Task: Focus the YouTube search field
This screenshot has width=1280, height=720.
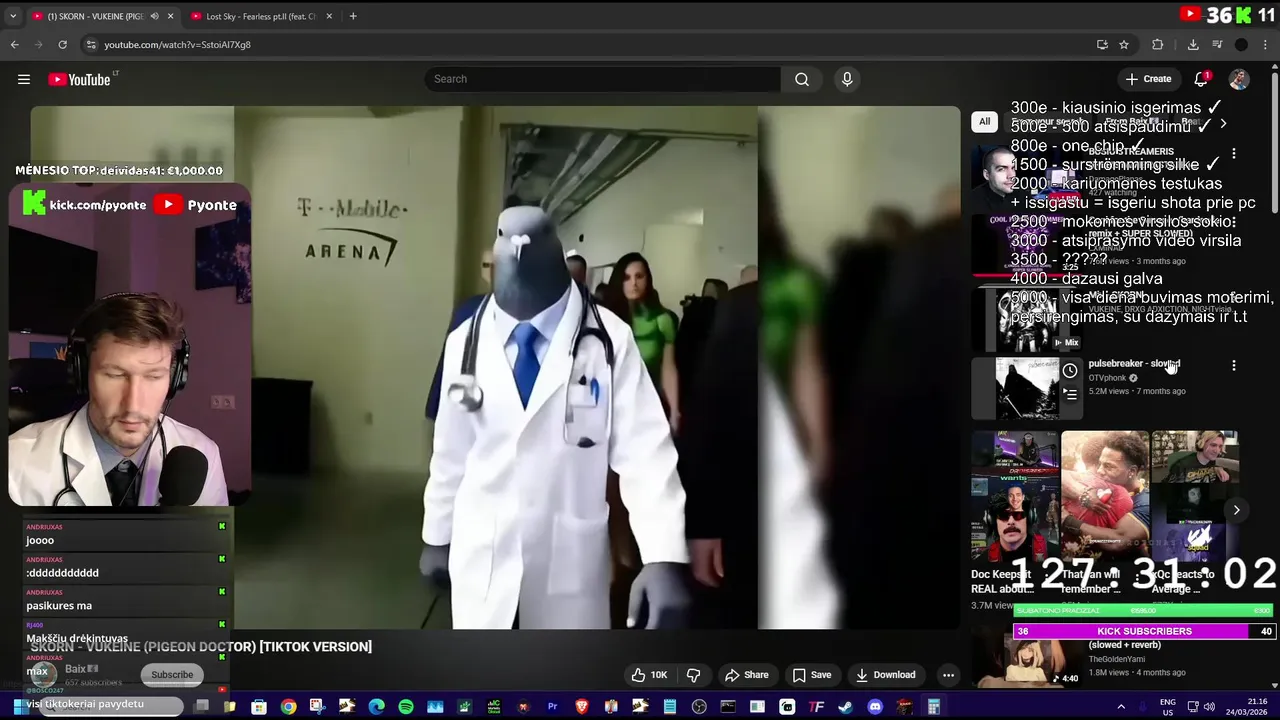Action: coord(603,79)
